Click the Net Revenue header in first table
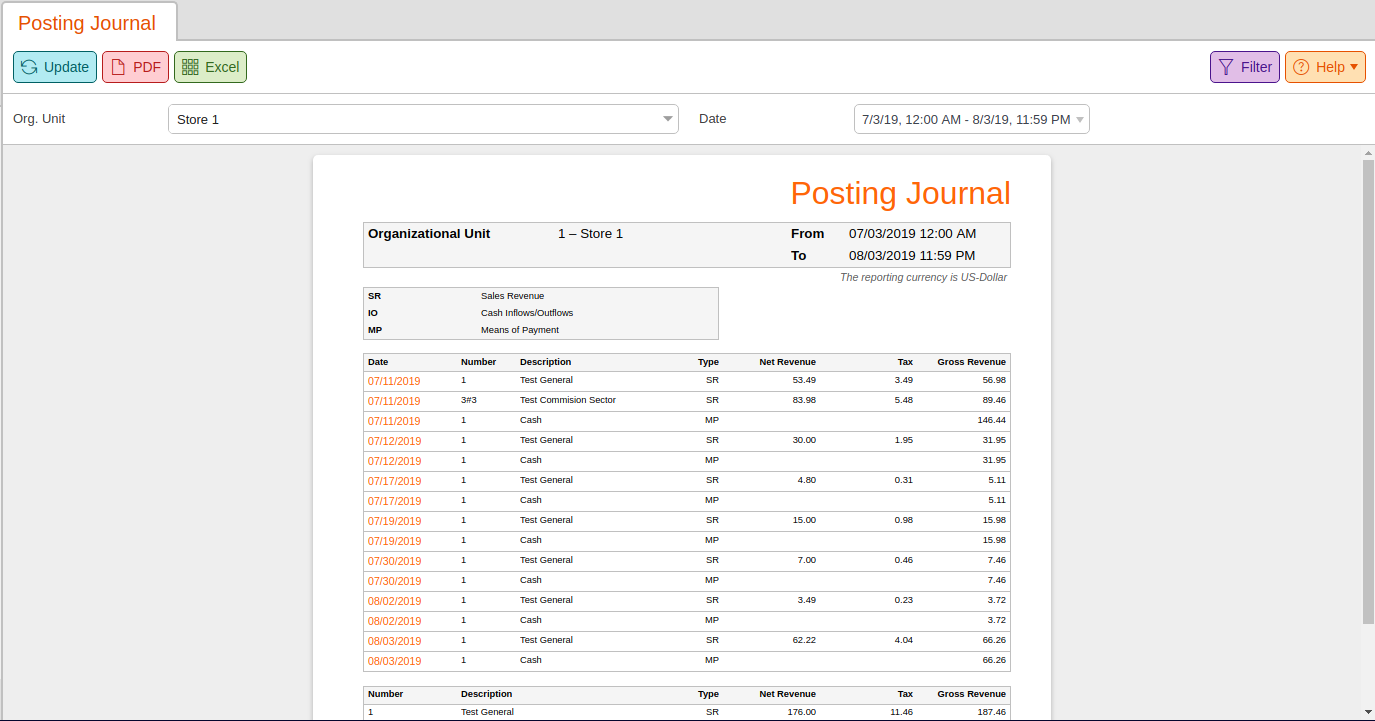 point(788,362)
